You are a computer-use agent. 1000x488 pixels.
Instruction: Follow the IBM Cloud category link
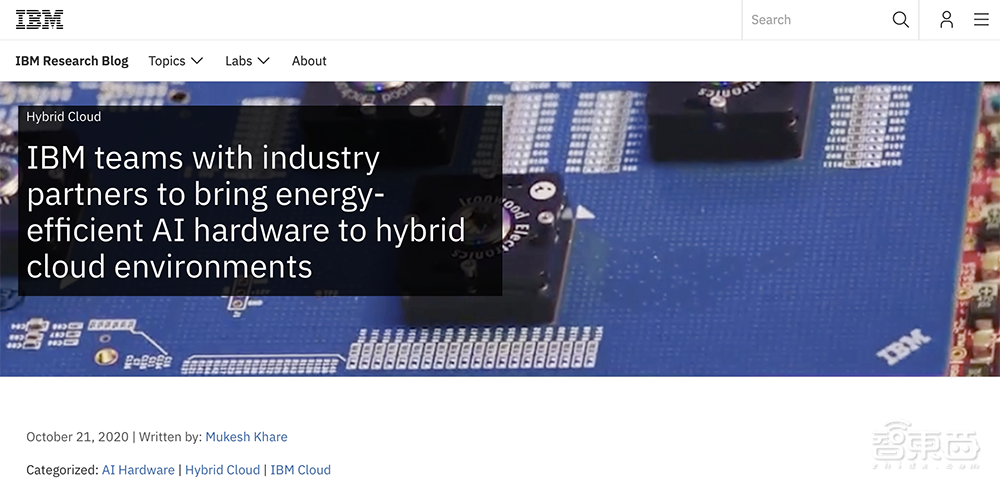300,470
